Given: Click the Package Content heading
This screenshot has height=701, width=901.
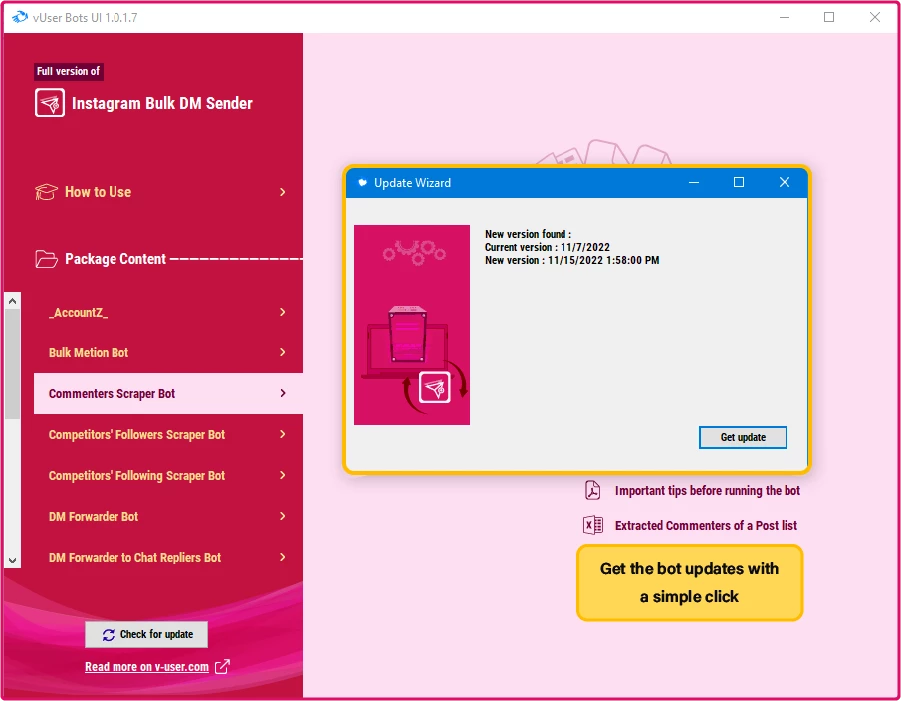Looking at the screenshot, I should click(115, 259).
